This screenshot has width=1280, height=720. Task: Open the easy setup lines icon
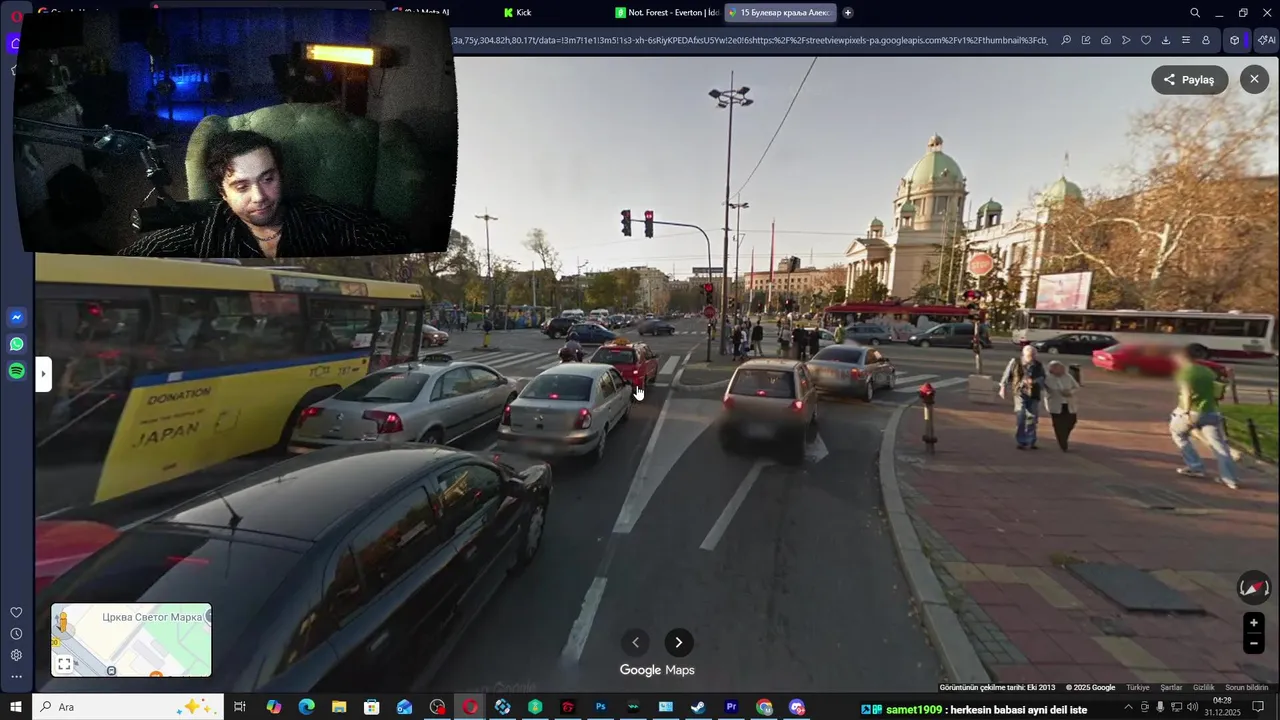click(x=1186, y=40)
